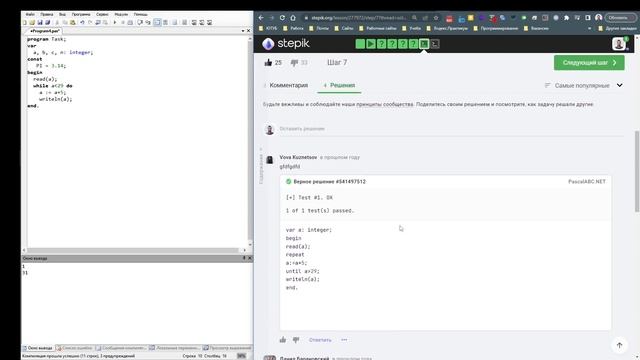Open the browser Extensions puzzle icon

(567, 18)
